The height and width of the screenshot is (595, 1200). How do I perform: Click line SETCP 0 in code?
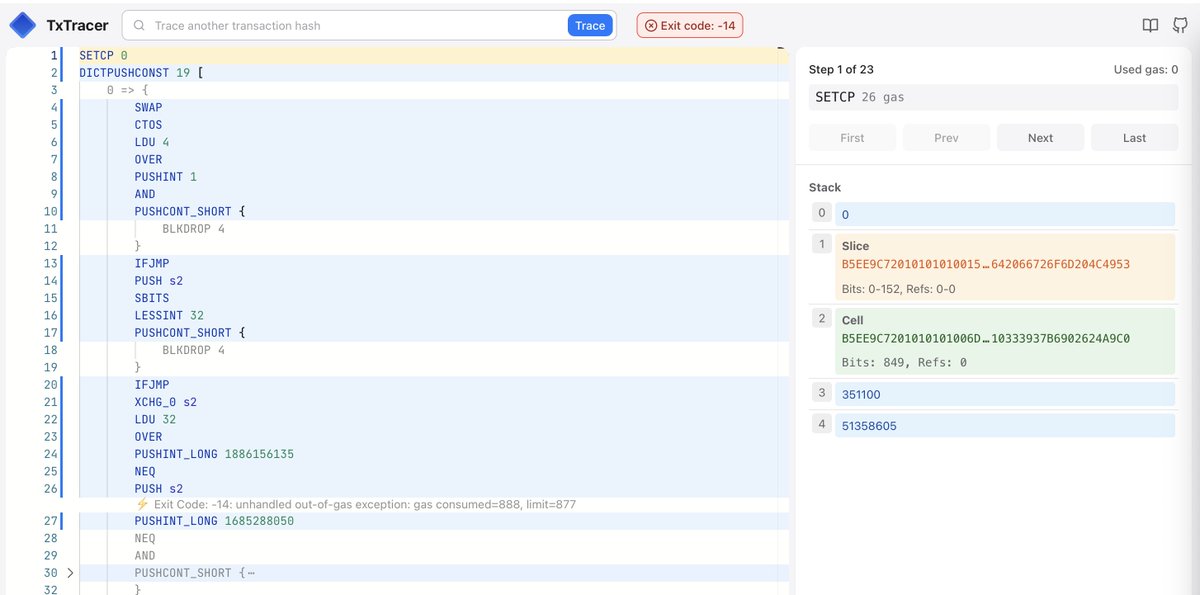tap(104, 55)
